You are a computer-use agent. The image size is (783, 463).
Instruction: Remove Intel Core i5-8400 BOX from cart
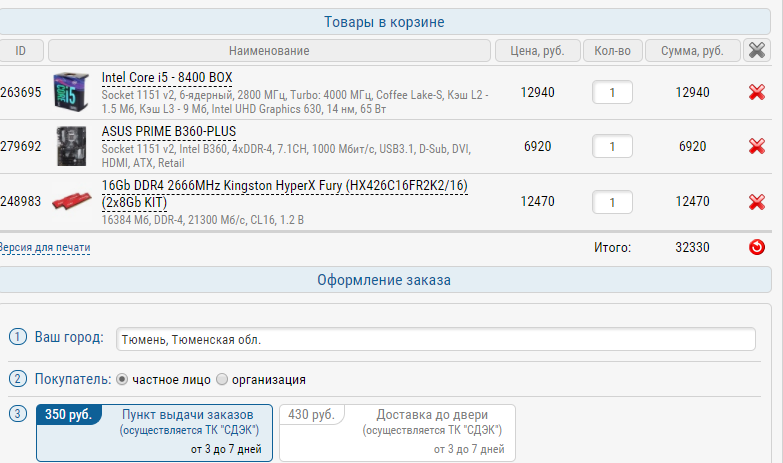click(757, 92)
